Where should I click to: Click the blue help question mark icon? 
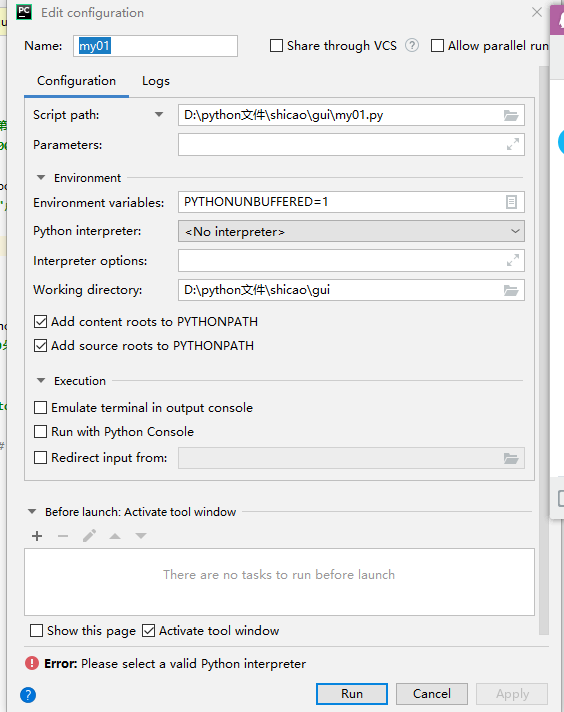[x=28, y=695]
